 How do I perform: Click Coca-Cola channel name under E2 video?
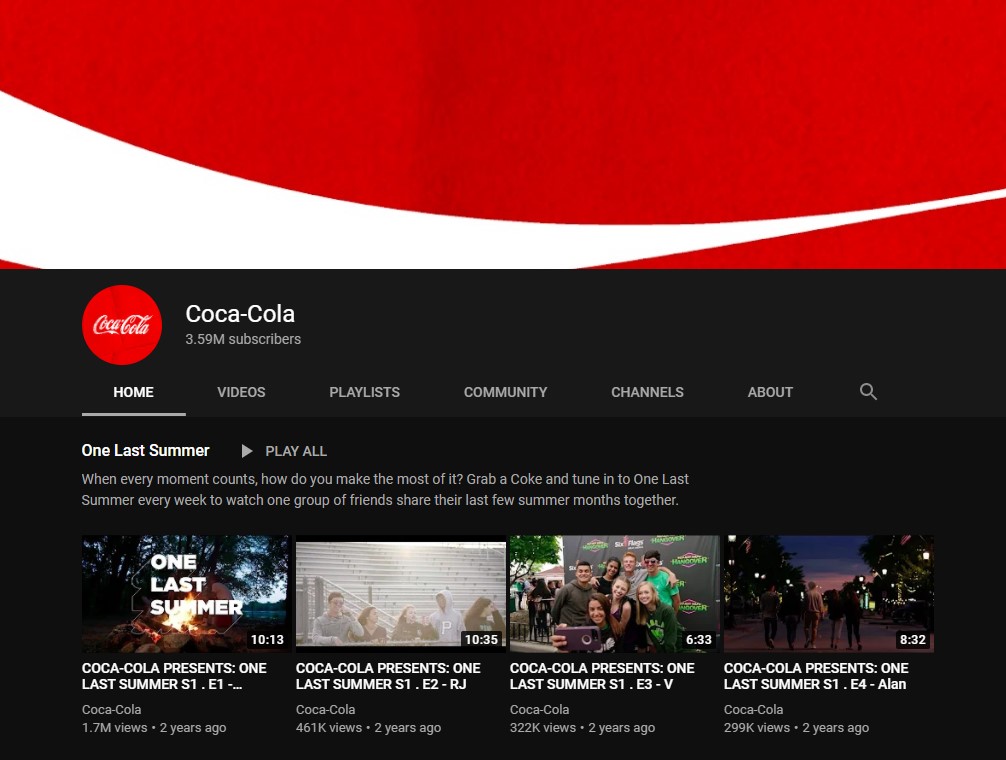tap(325, 709)
